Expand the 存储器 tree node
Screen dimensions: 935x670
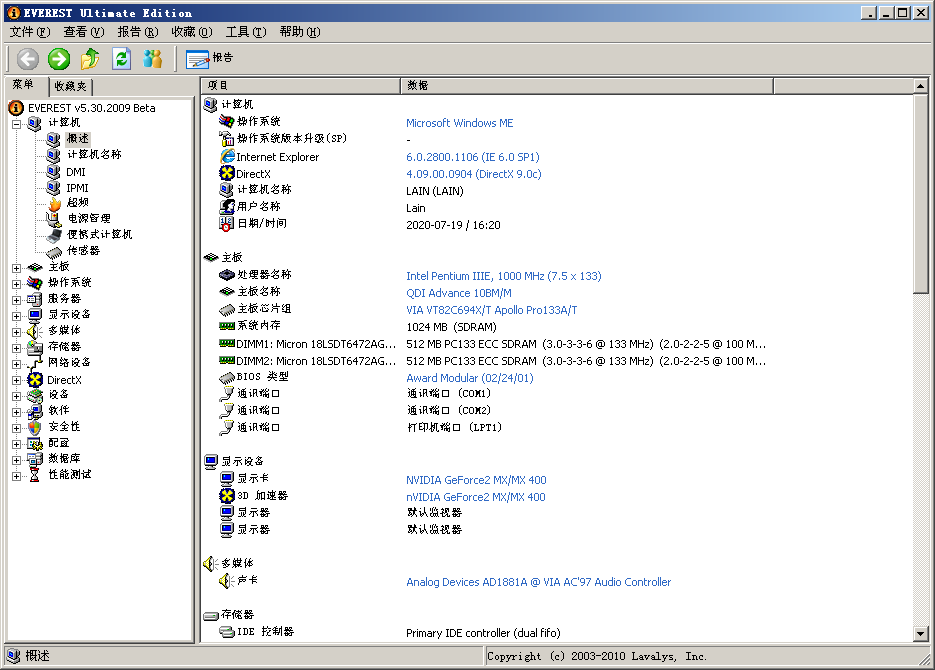pos(17,348)
